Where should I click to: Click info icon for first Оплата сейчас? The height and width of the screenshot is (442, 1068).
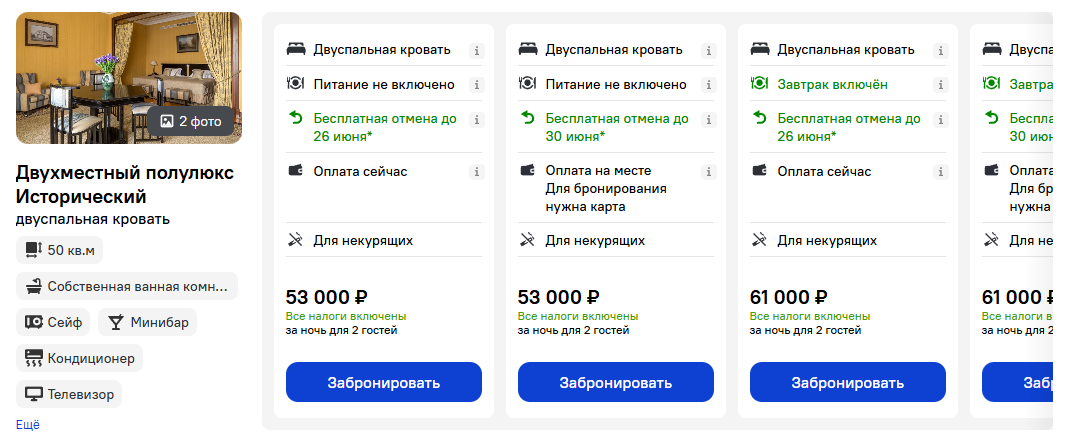[x=477, y=172]
